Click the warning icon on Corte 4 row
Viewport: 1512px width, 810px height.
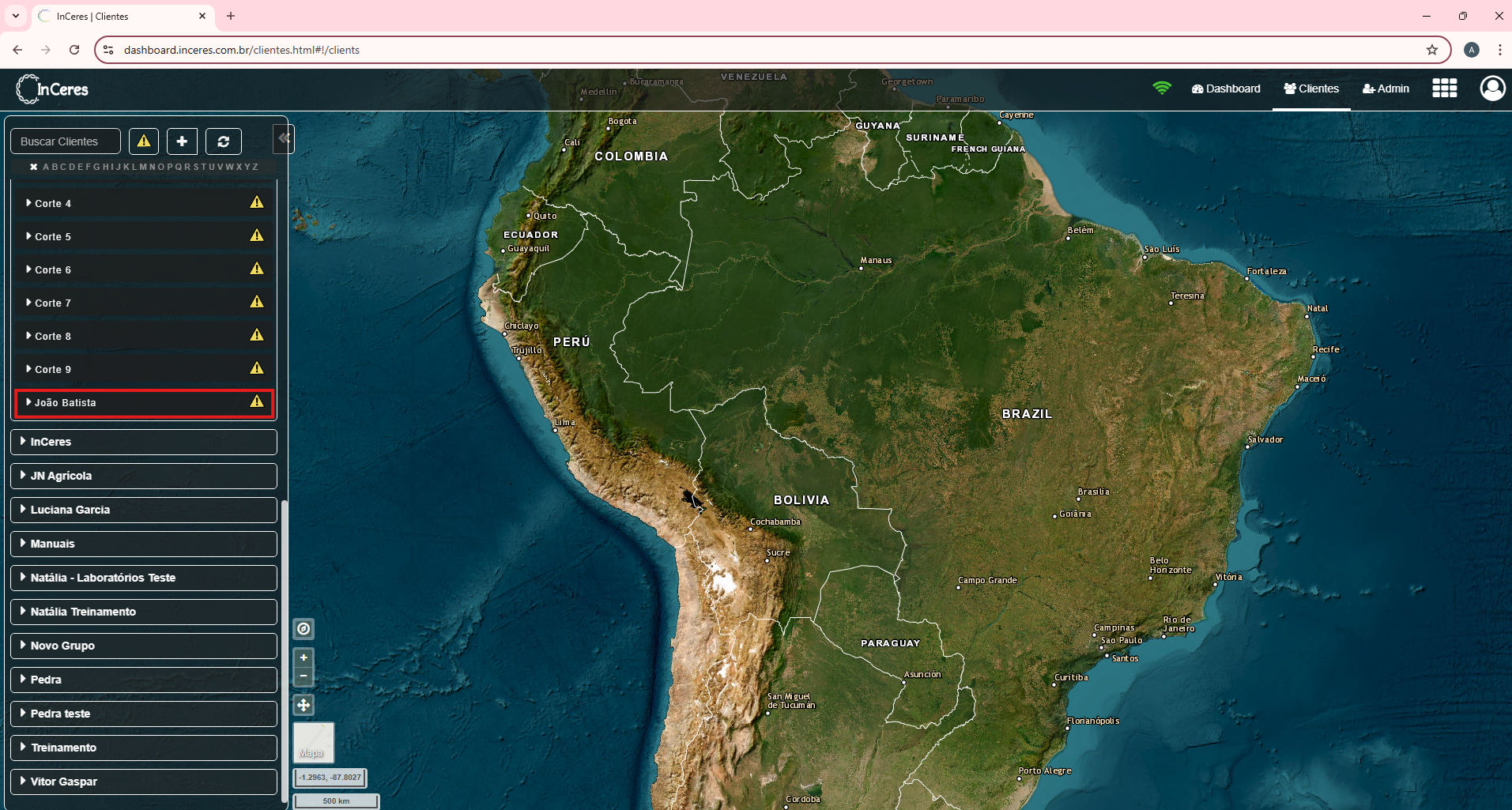(x=257, y=202)
